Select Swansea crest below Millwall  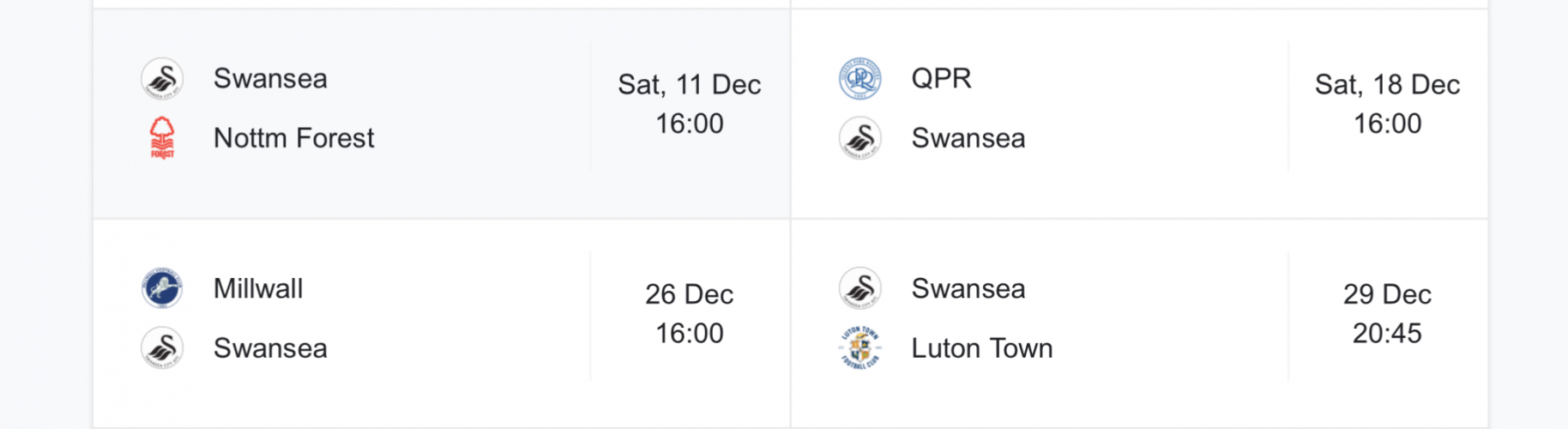(162, 348)
